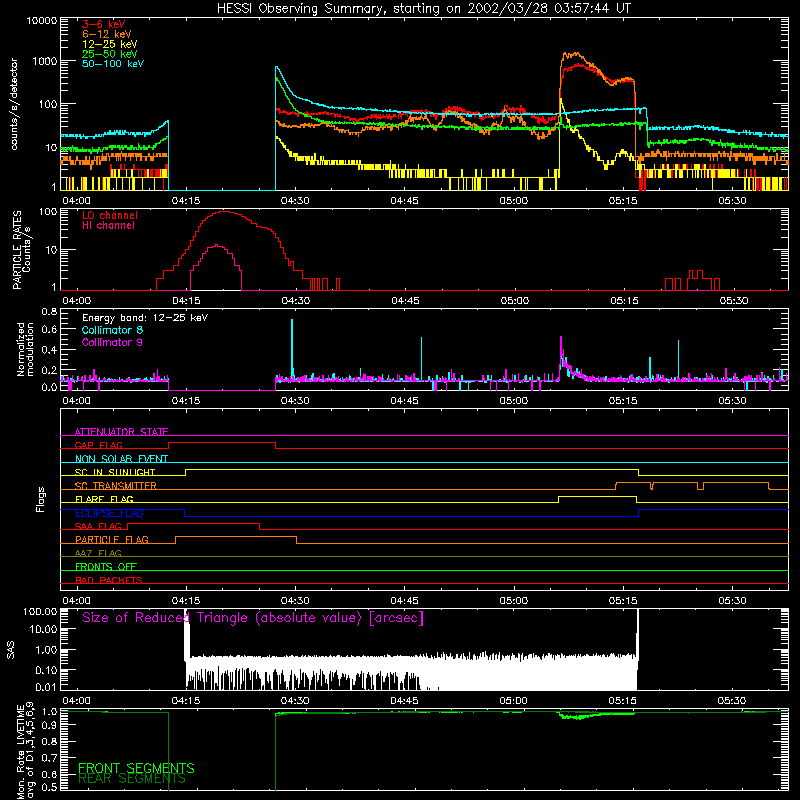Click the SAA FLAG label

(98, 526)
